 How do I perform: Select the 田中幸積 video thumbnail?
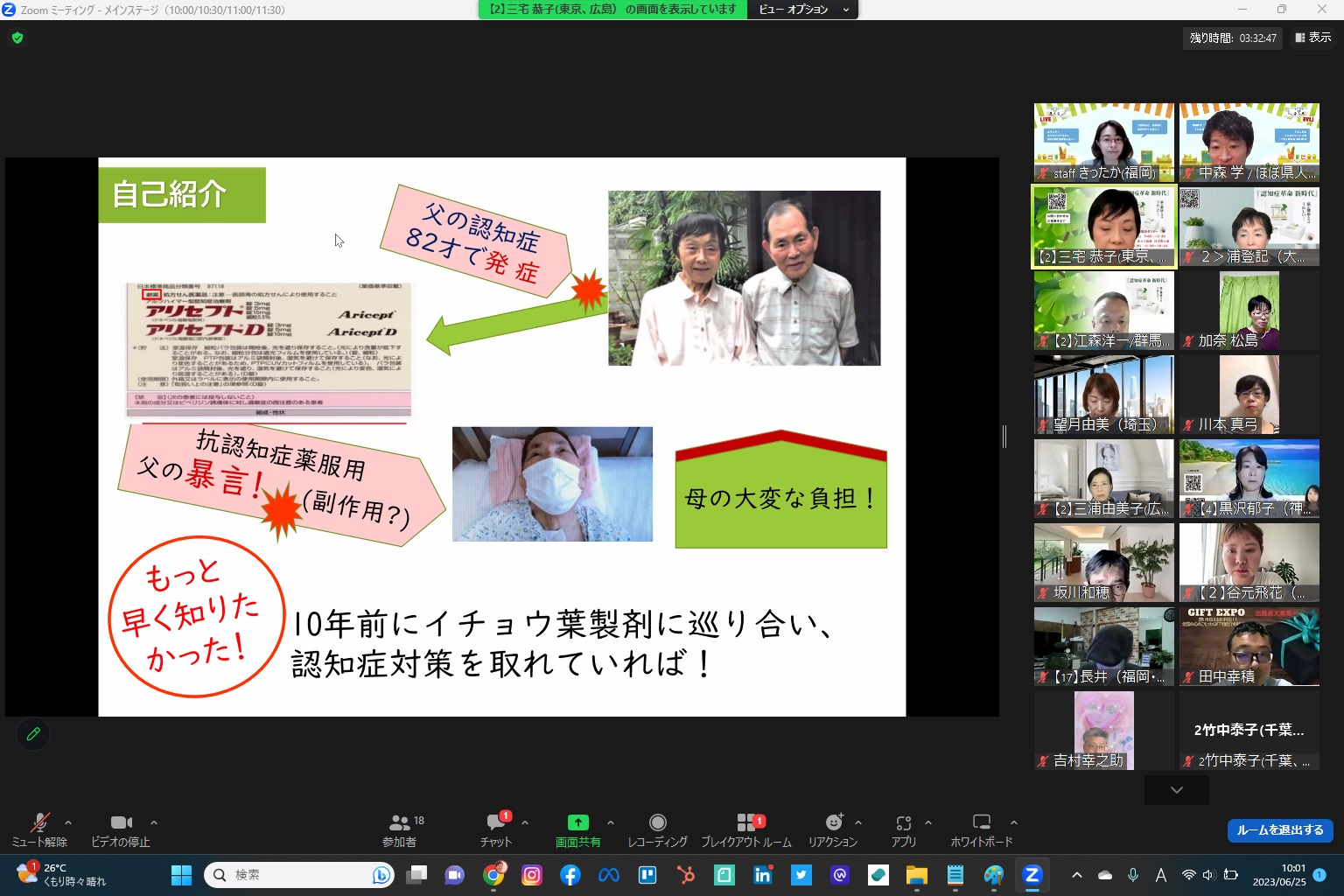point(1249,647)
